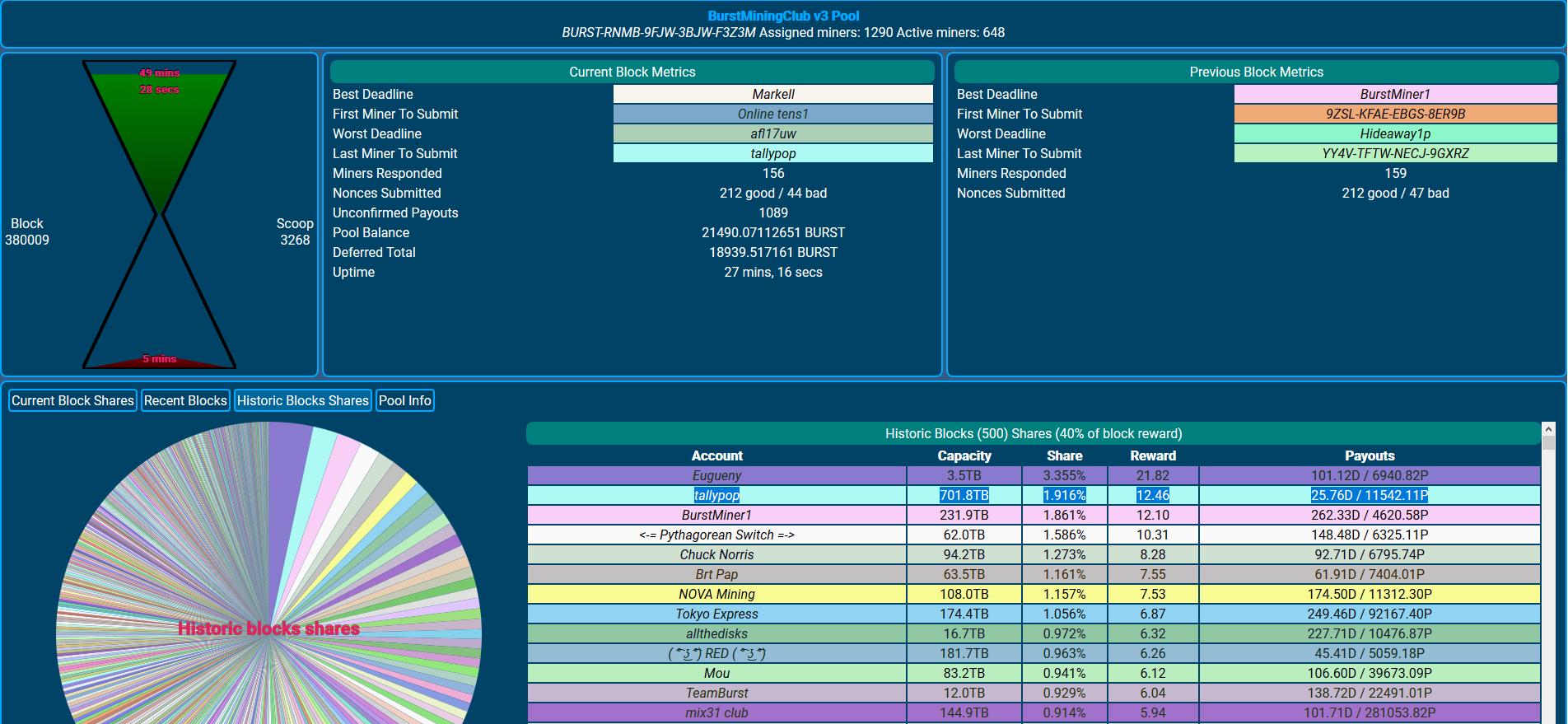Click the 9ZSL-KFAE-EBGS-8ER9B miner cell

tap(1396, 114)
